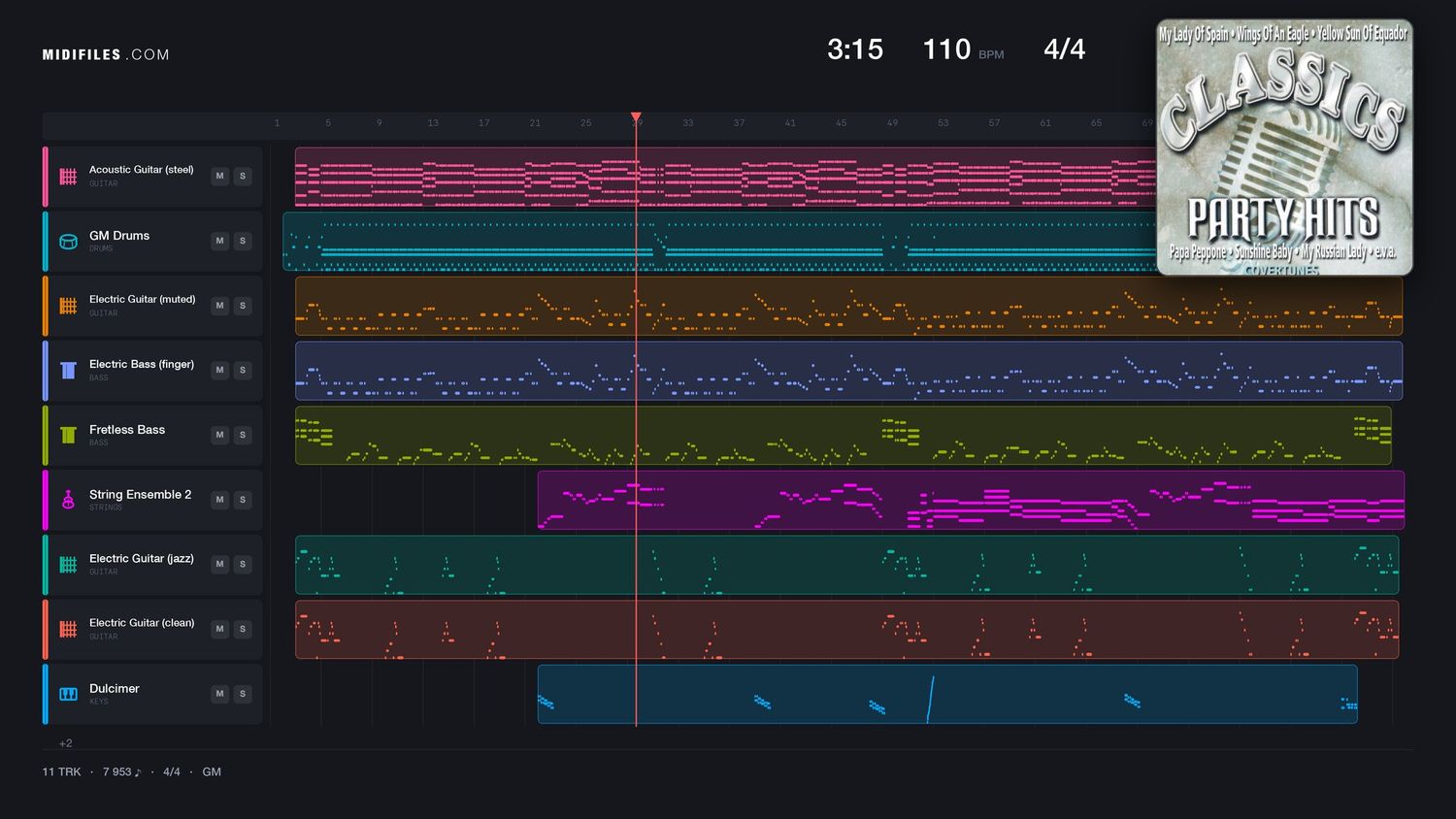Jump to bar 5 on the ruler
Image resolution: width=1456 pixels, height=819 pixels.
tap(328, 123)
